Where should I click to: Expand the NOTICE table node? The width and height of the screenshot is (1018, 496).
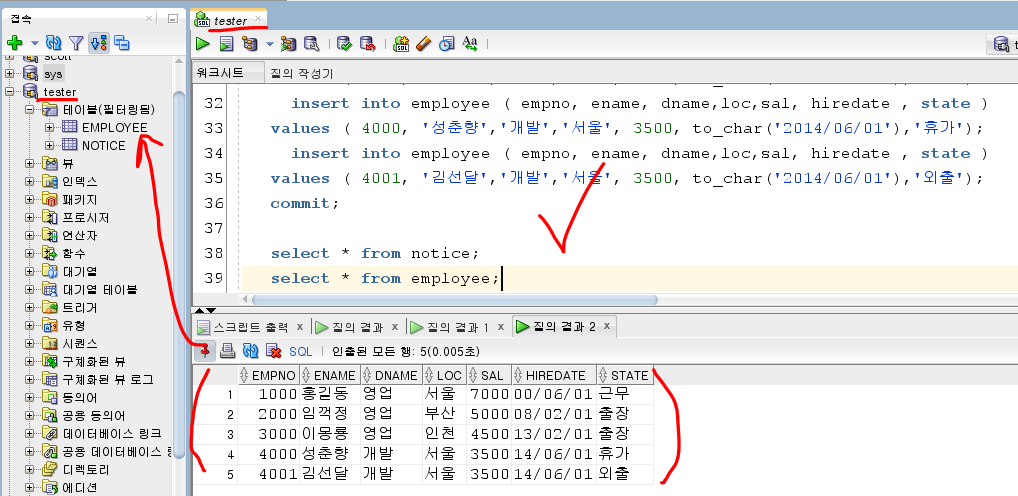click(49, 145)
